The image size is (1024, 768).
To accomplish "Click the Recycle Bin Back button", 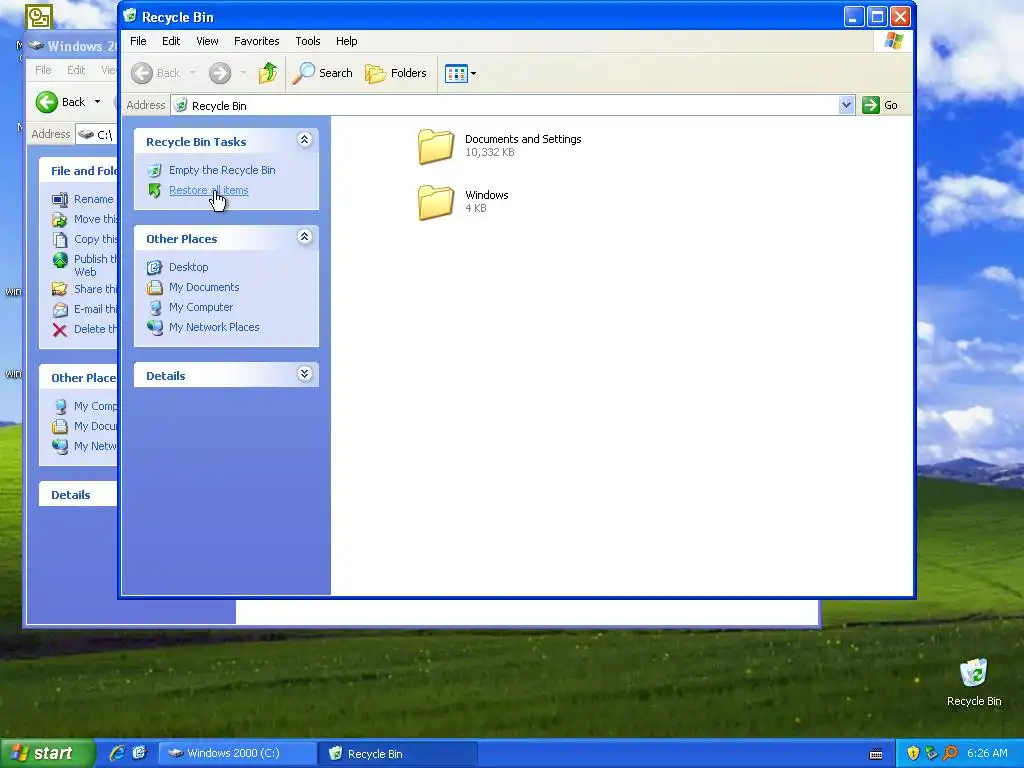I will pyautogui.click(x=155, y=73).
